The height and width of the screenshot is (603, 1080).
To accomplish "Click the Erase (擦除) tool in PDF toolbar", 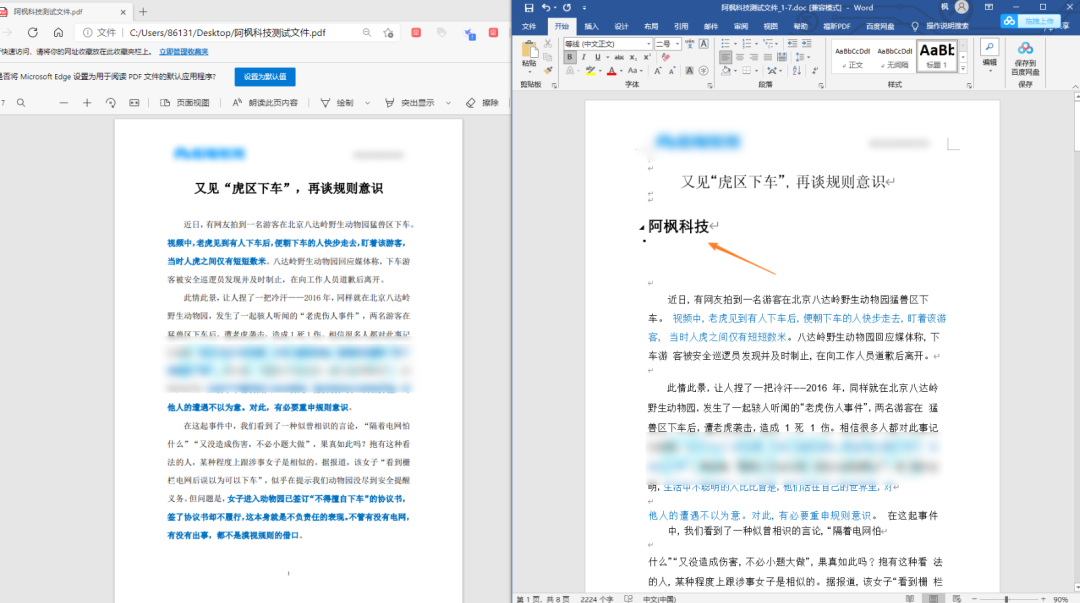I will click(470, 103).
